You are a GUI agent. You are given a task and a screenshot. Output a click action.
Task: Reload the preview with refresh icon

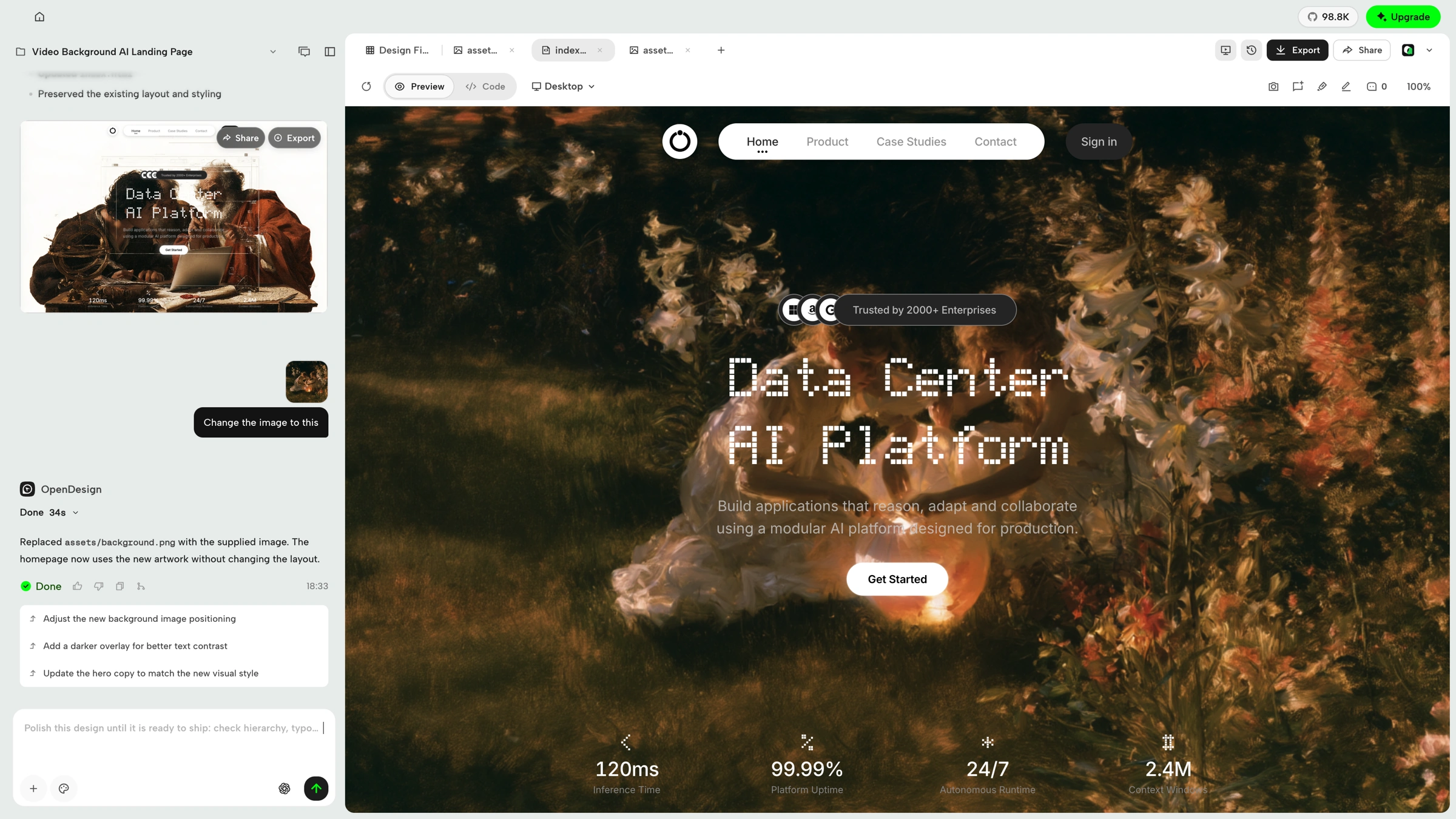click(x=366, y=86)
